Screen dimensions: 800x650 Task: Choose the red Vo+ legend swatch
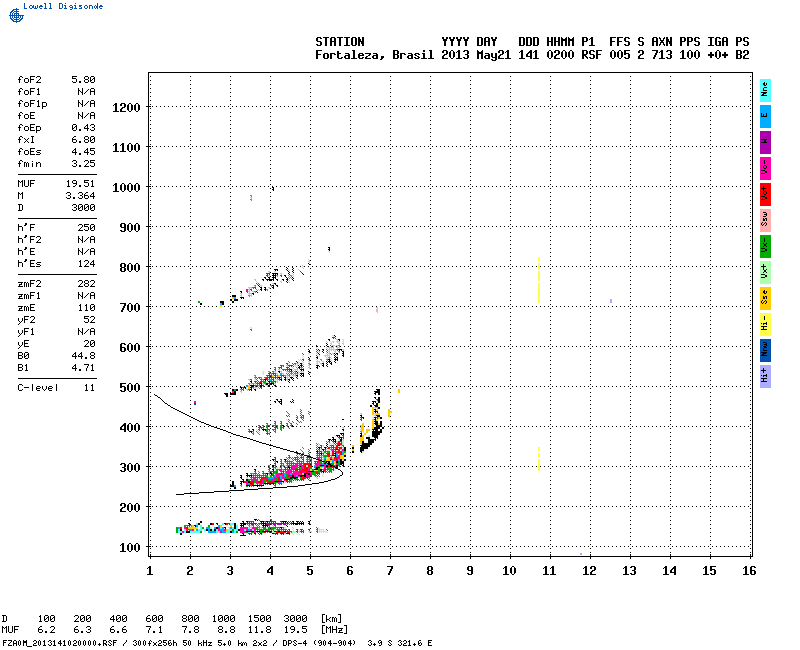tap(765, 193)
